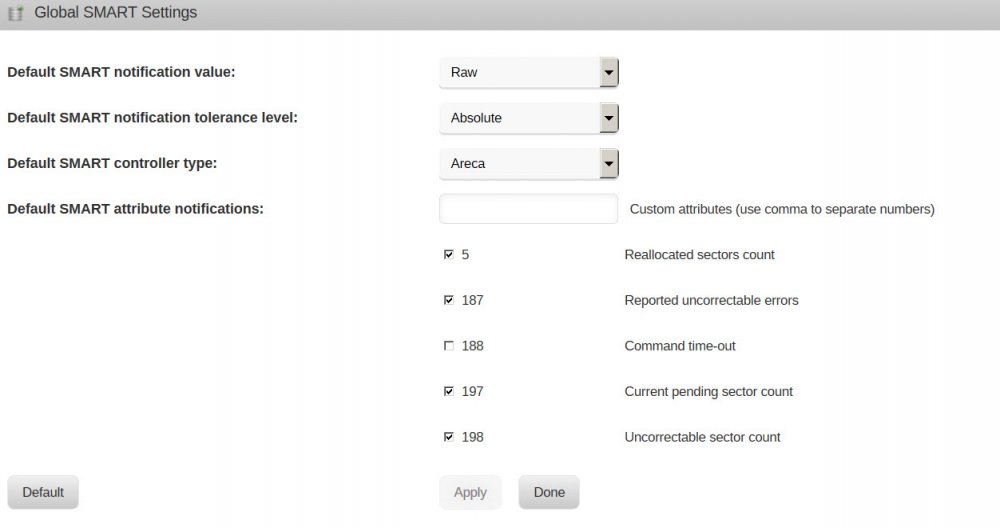Screen dimensions: 1000x528
Task: Click the 'Reallocated sectors count' description
Action: coord(699,254)
